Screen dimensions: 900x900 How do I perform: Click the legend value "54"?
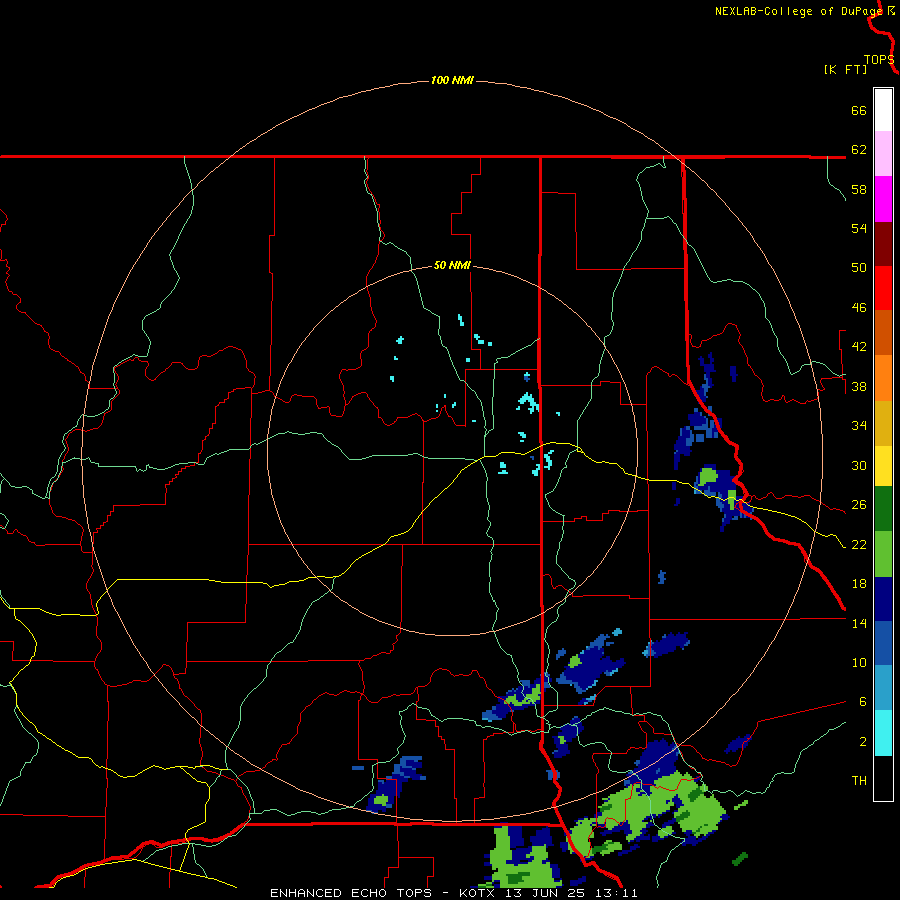coord(859,228)
